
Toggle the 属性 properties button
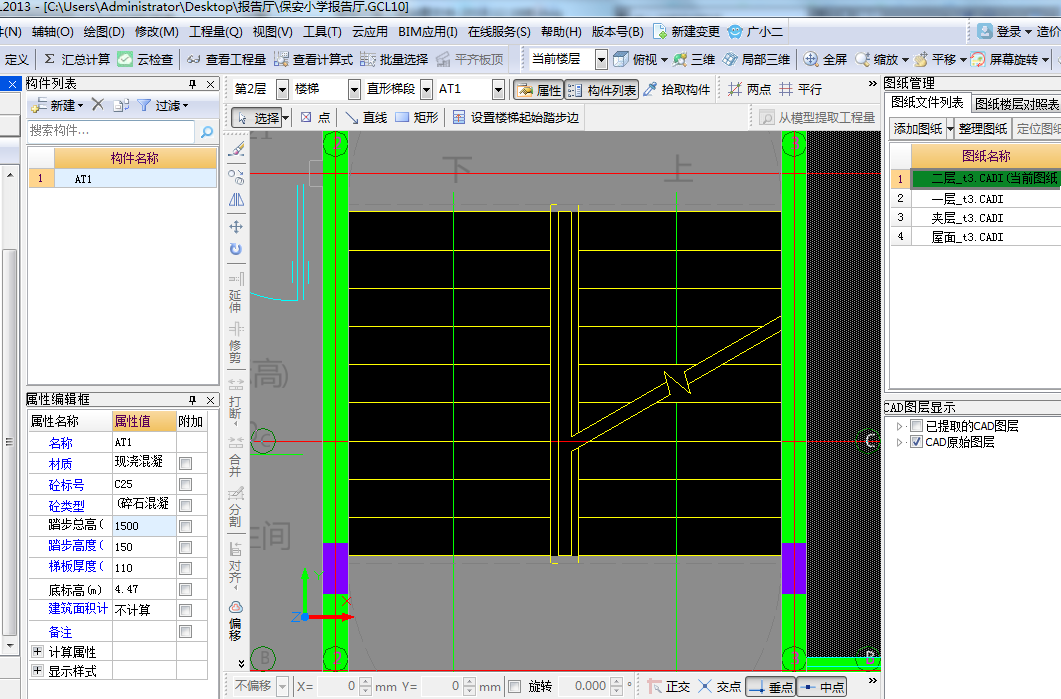tap(539, 89)
